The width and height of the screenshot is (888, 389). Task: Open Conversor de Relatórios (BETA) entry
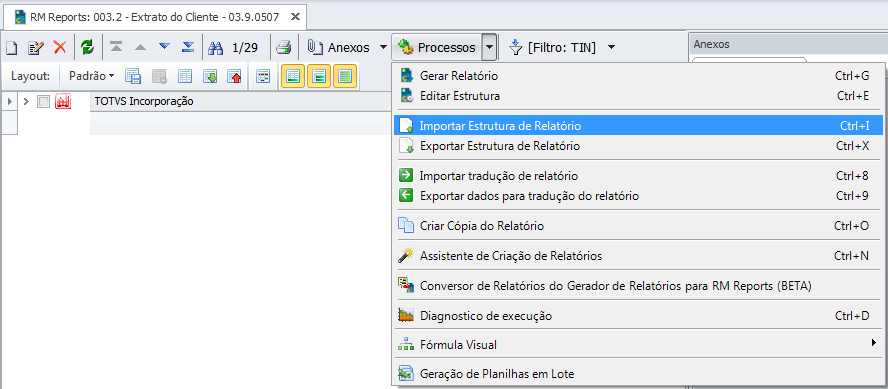(638, 286)
